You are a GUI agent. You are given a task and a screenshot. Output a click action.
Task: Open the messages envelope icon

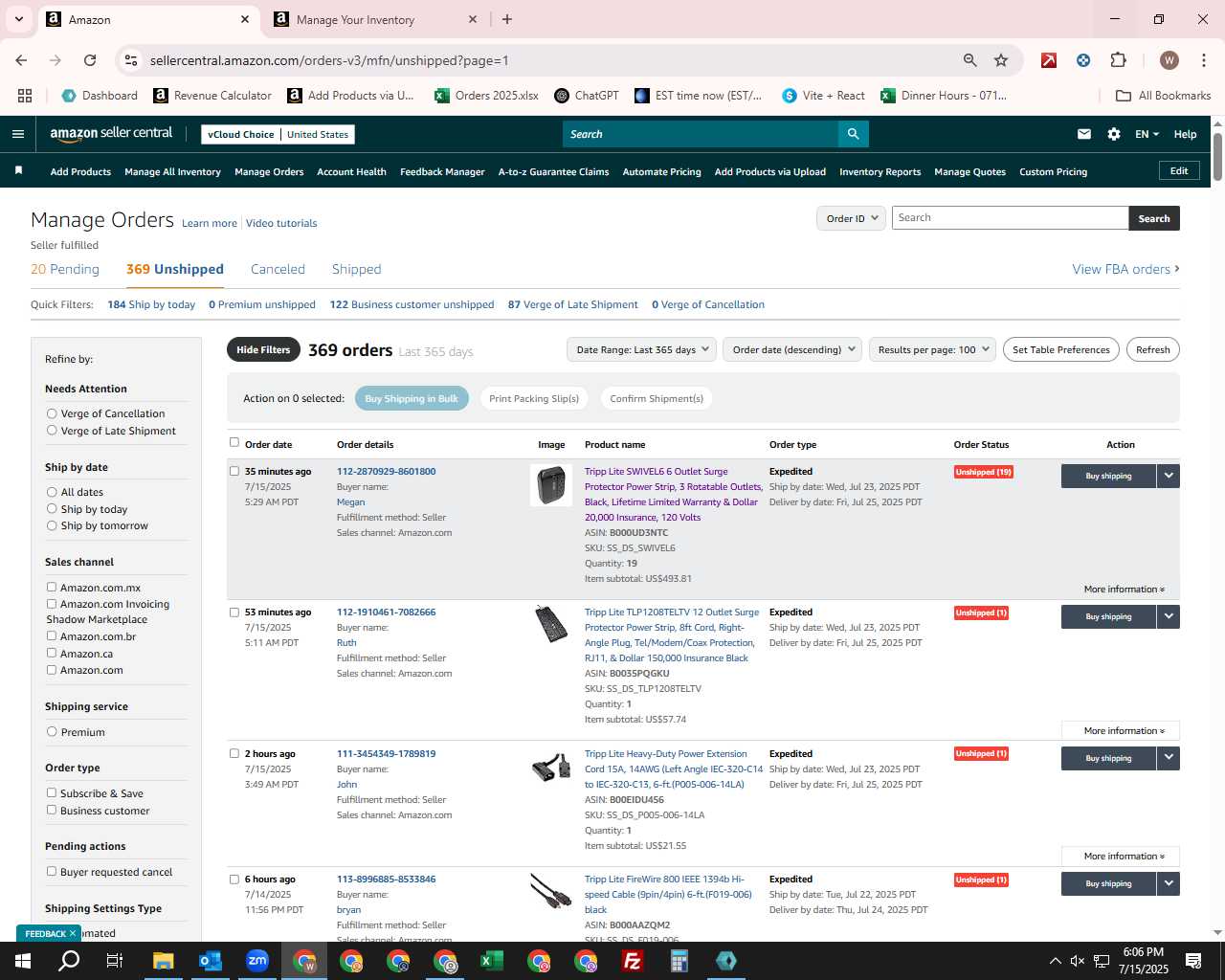pos(1084,134)
